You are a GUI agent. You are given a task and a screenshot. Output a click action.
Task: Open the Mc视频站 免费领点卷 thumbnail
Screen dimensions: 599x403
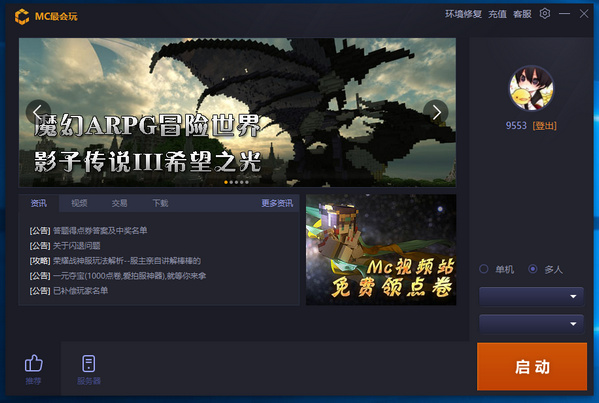click(381, 249)
